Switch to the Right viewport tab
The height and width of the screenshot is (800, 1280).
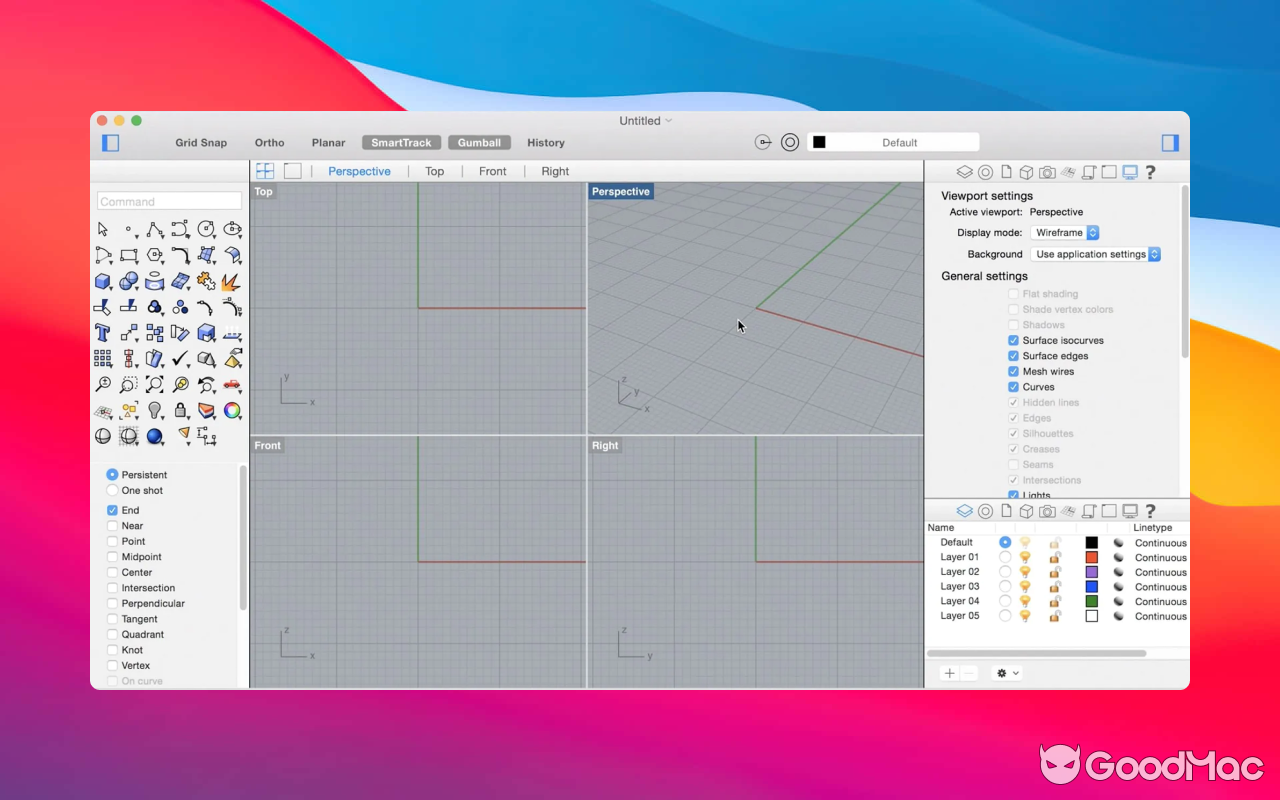(x=555, y=171)
